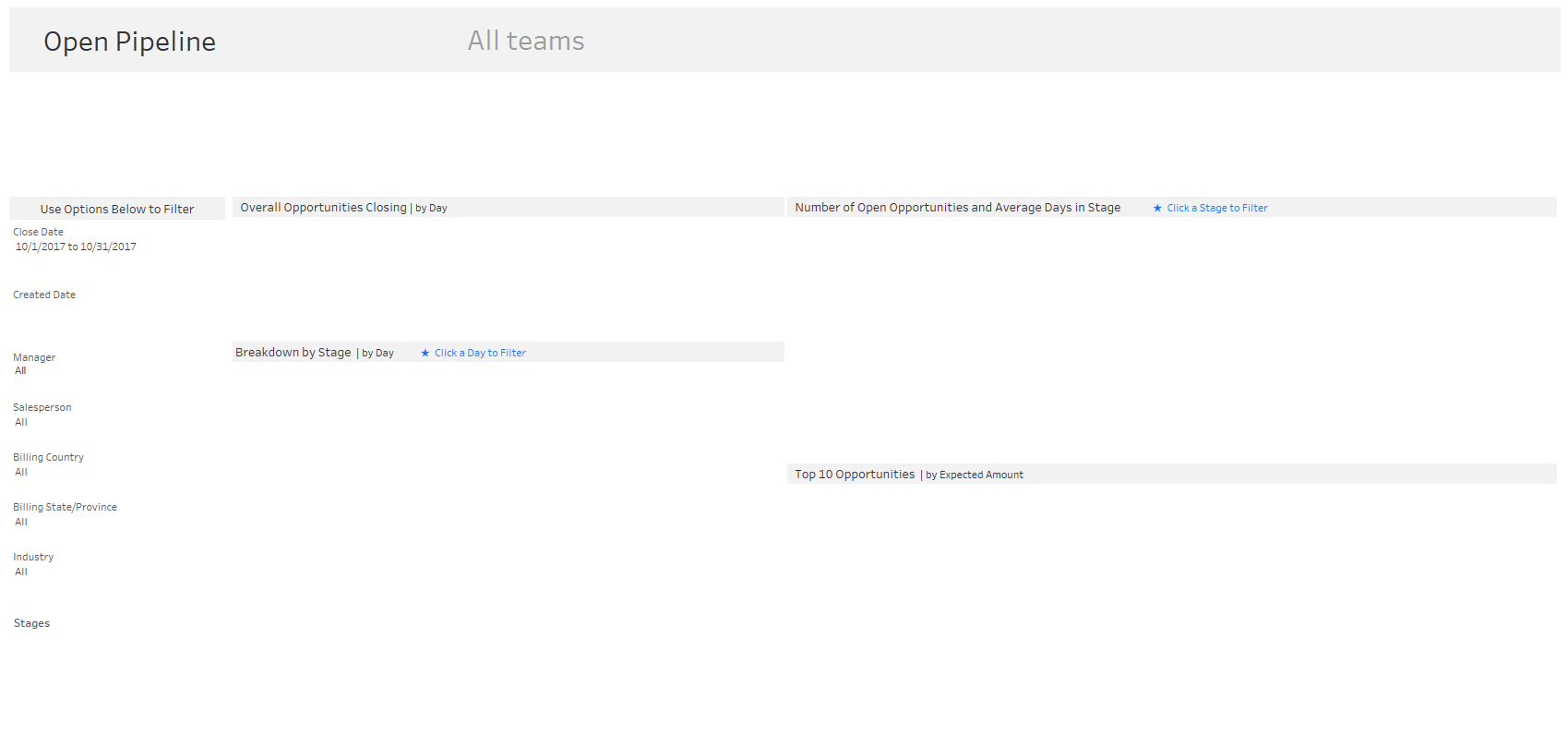Viewport: 1568px width, 734px height.
Task: Click the 'Click a Stage to Filter' hint
Action: pos(1216,208)
